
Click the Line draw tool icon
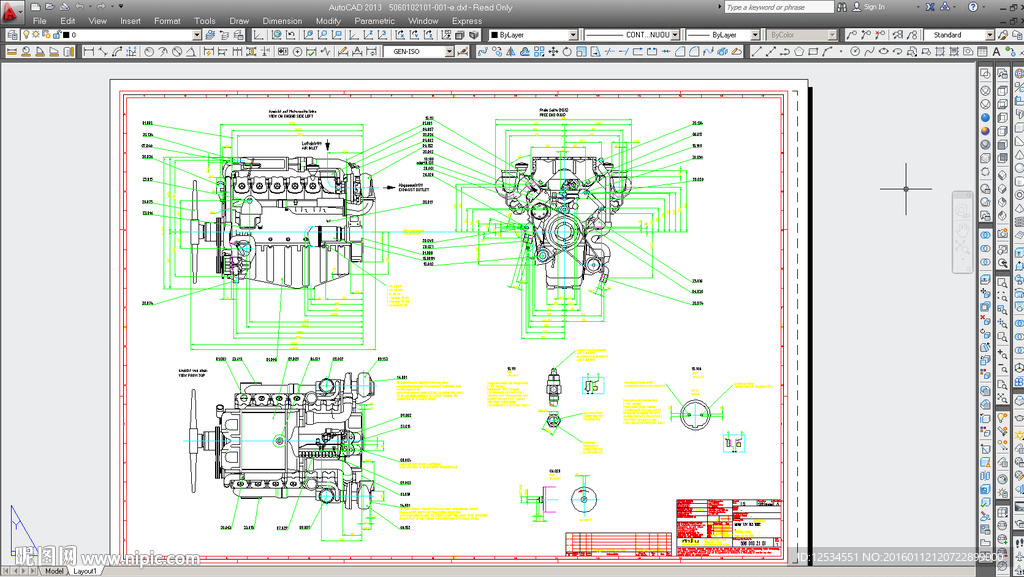756,52
